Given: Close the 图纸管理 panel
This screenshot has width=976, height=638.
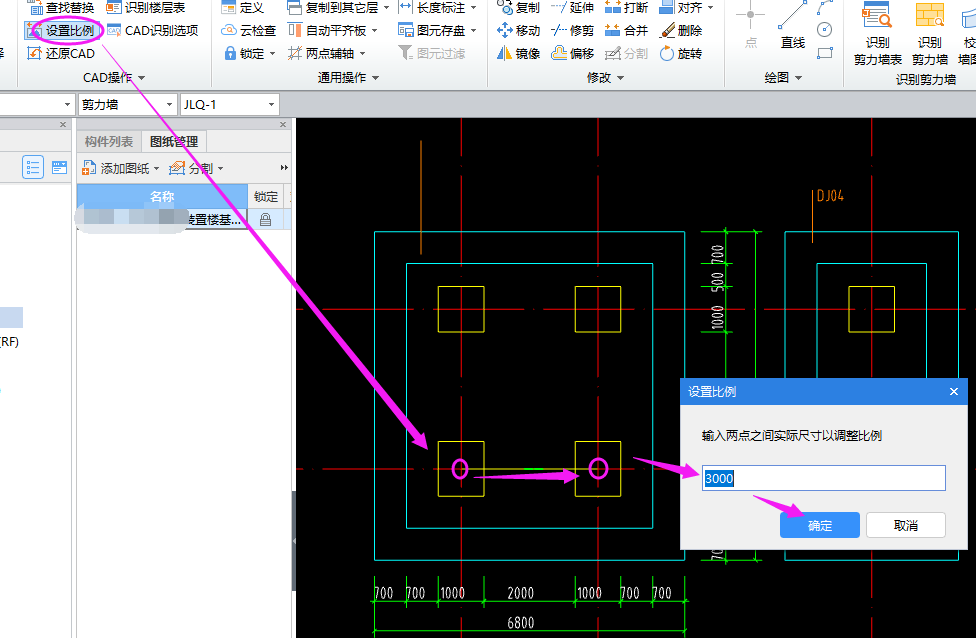Looking at the screenshot, I should click(x=283, y=124).
